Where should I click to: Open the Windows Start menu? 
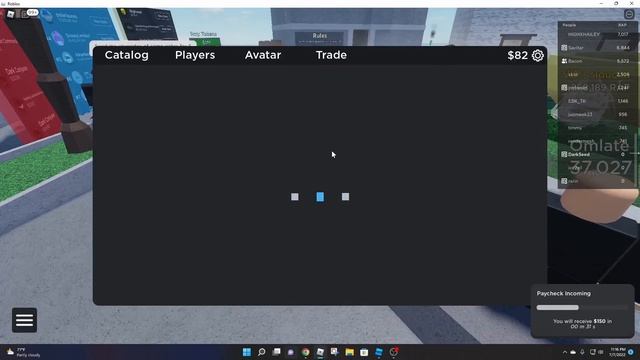pos(247,352)
